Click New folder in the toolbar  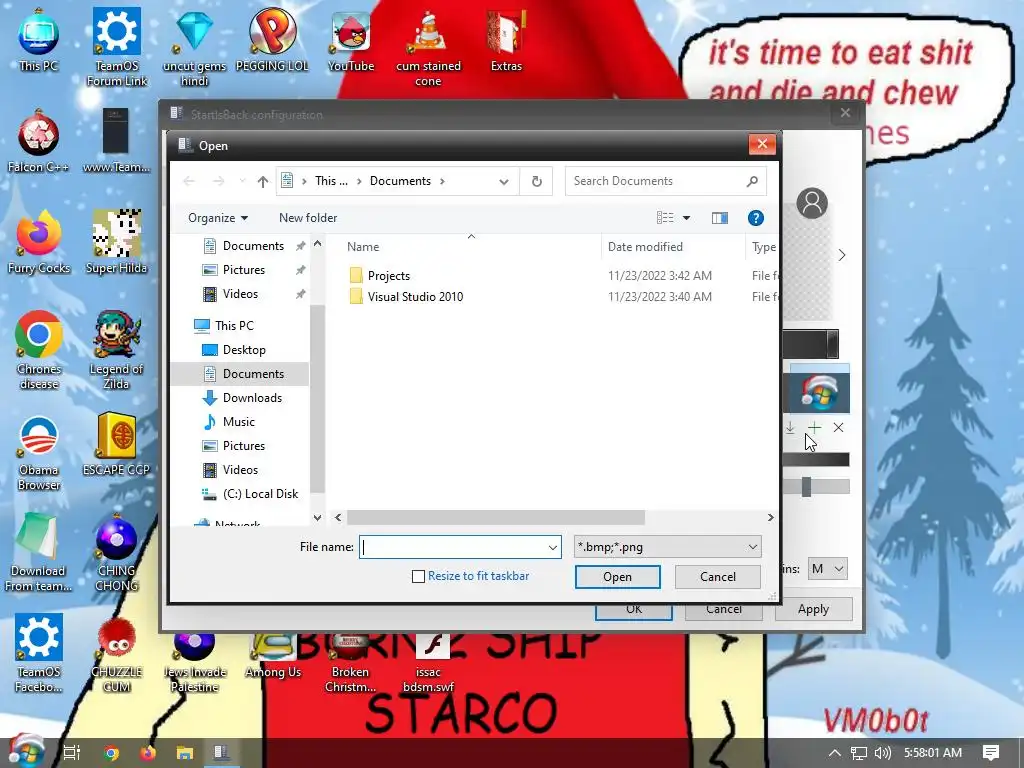(308, 218)
